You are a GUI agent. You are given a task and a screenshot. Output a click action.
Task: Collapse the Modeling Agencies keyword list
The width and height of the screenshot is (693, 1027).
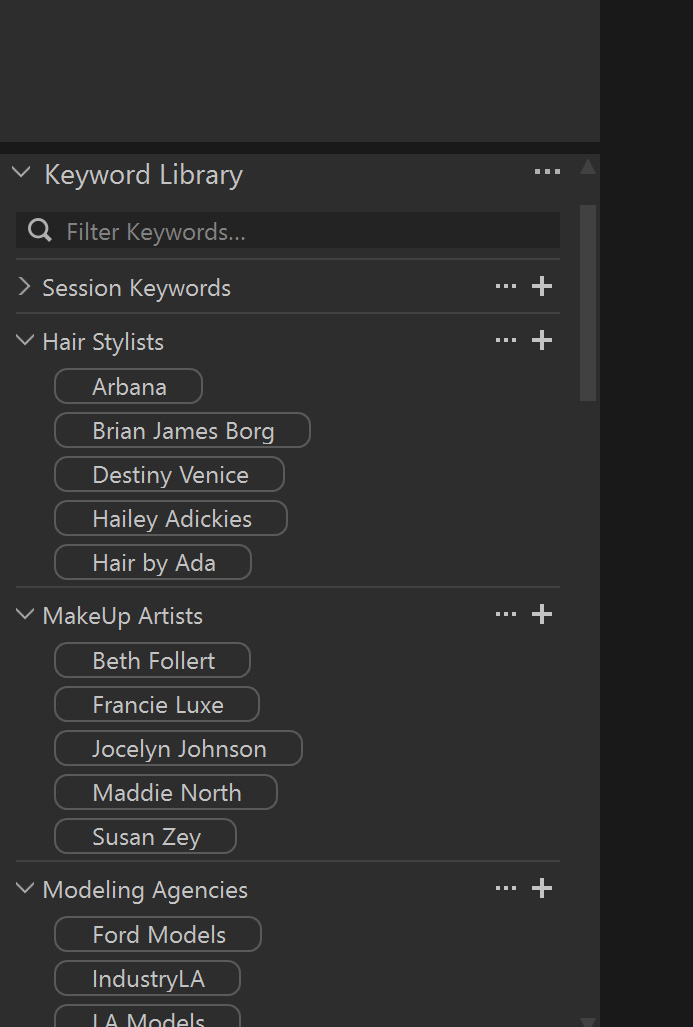coord(25,889)
